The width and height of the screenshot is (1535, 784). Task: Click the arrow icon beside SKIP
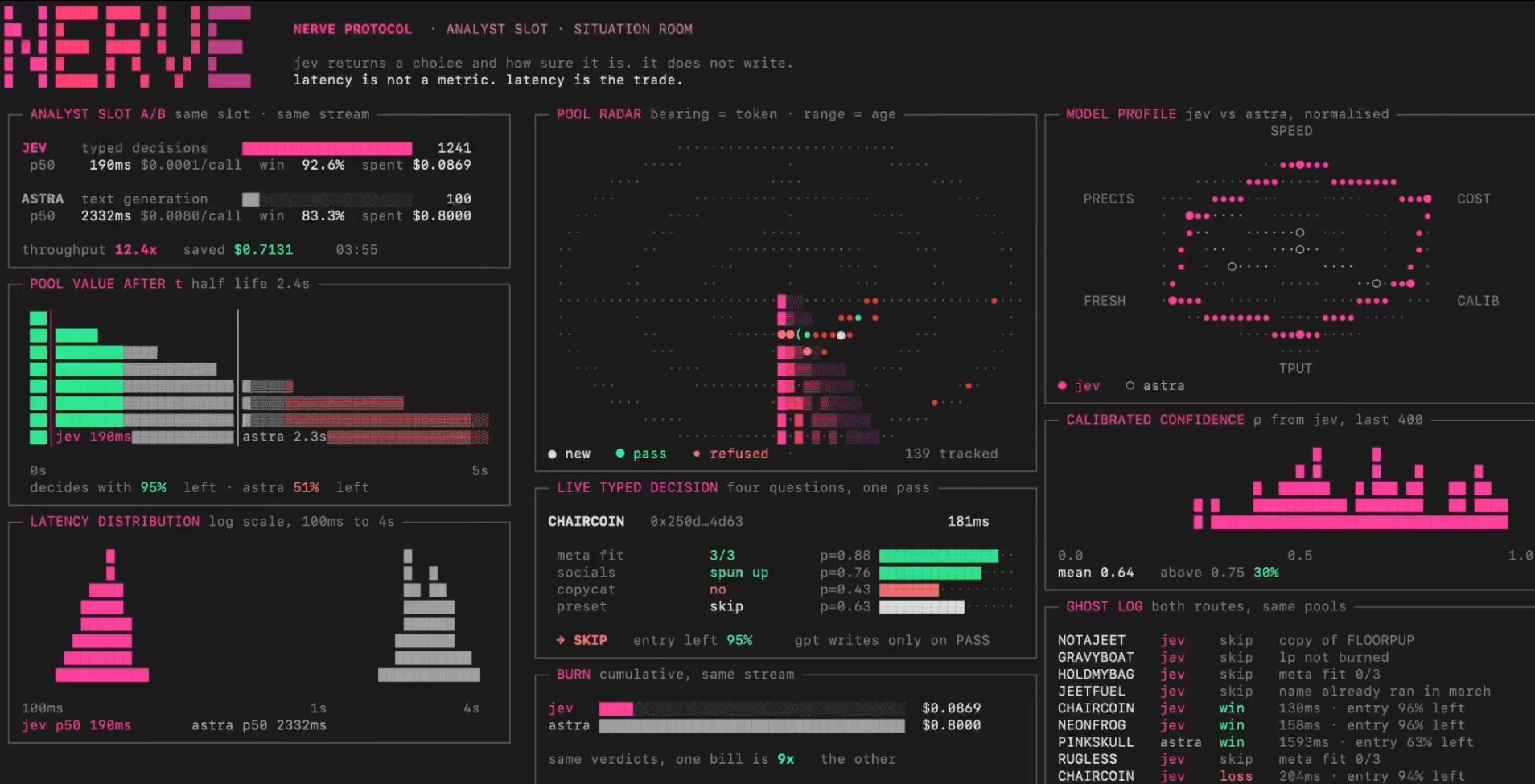560,640
